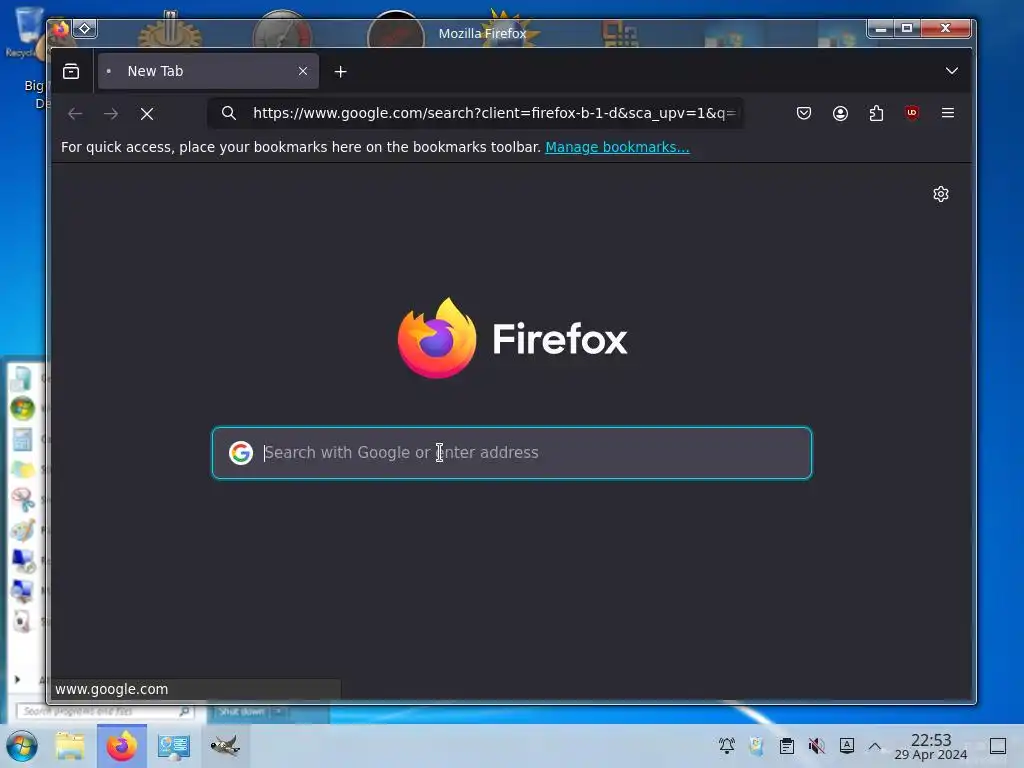Viewport: 1024px width, 768px height.
Task: Open the Start menu orb
Action: pyautogui.click(x=22, y=746)
